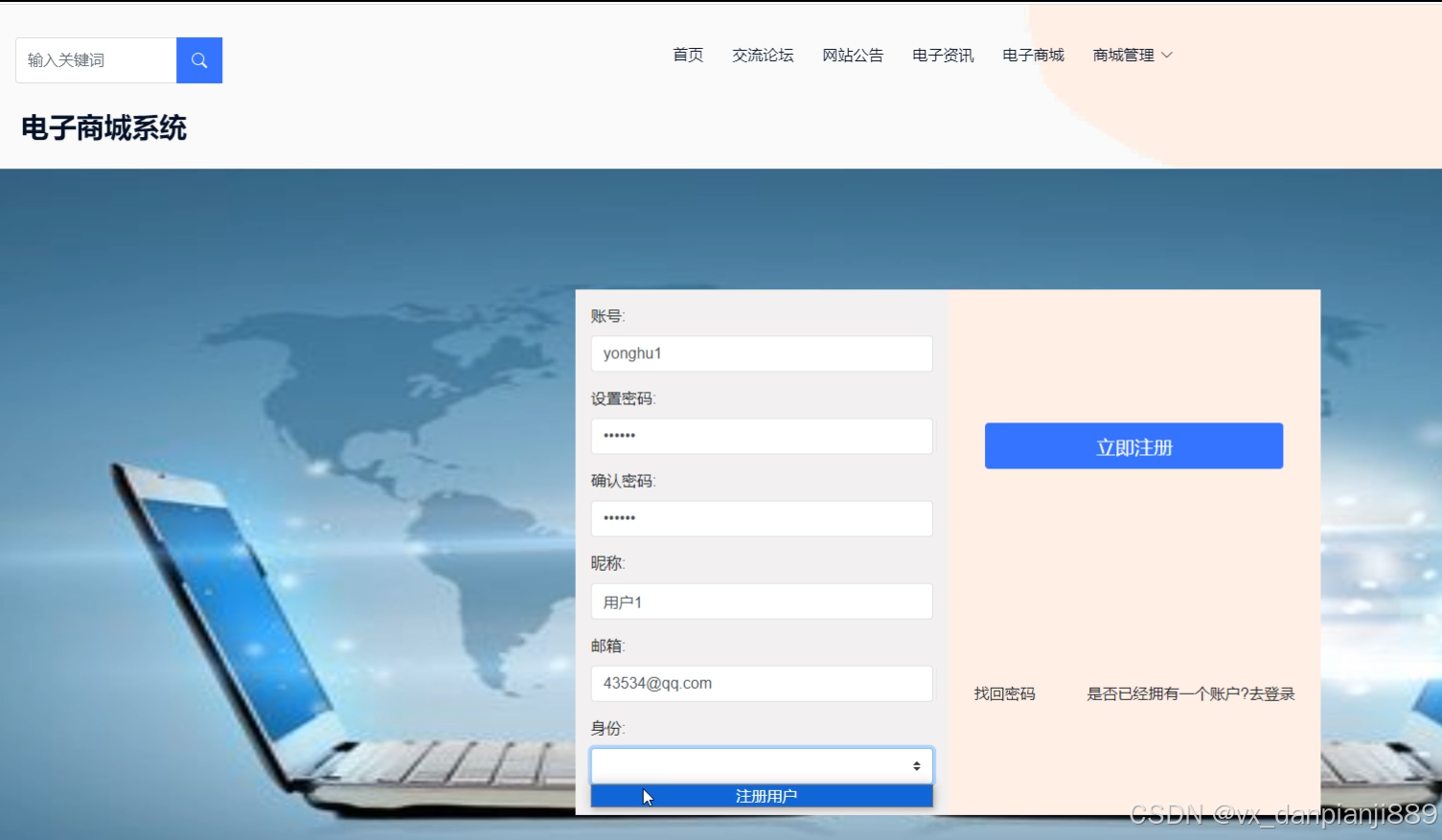Image resolution: width=1442 pixels, height=840 pixels.
Task: Open the 电子商城 mall page
Action: [1033, 56]
